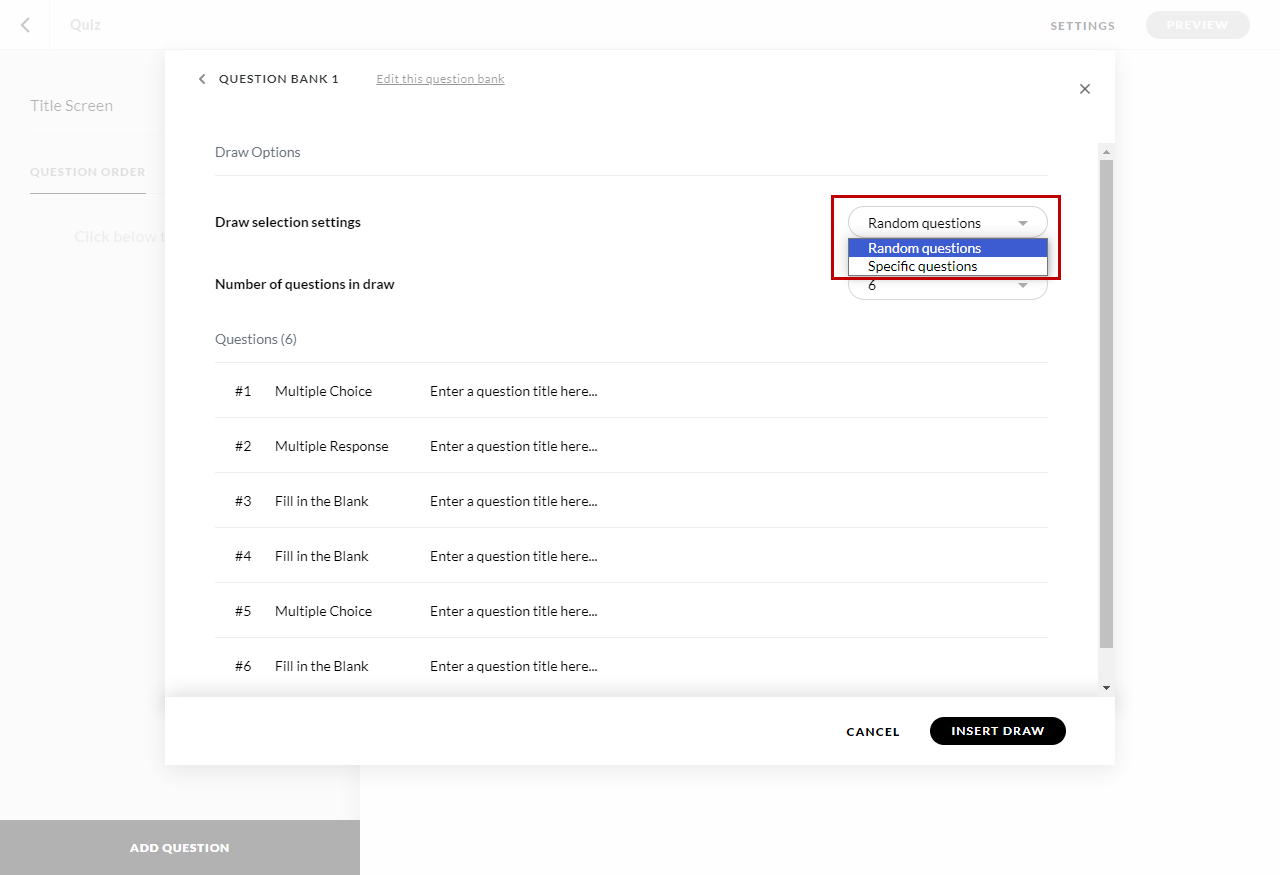Click the back chevron beside QUESTION BANK 1
This screenshot has width=1280, height=875.
[x=201, y=78]
